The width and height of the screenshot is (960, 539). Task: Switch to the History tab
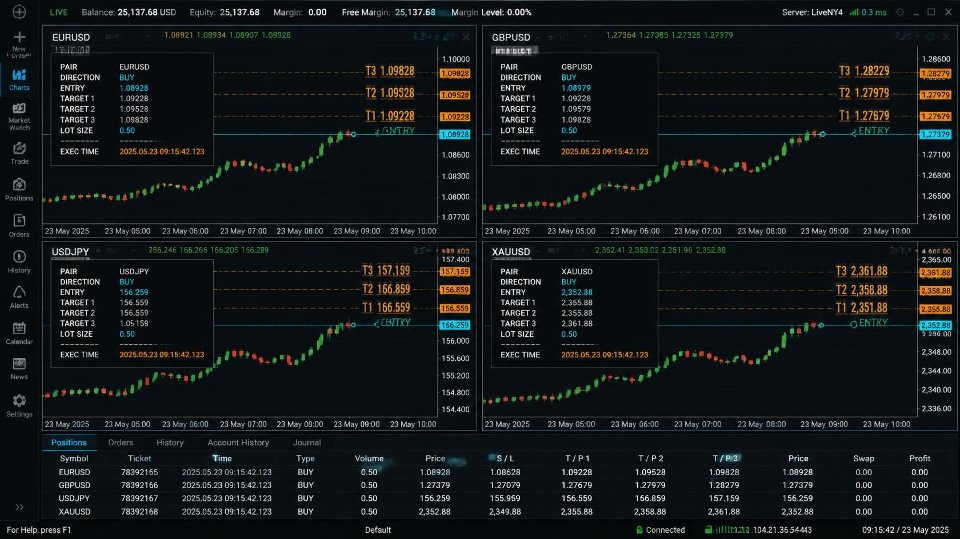[x=170, y=442]
